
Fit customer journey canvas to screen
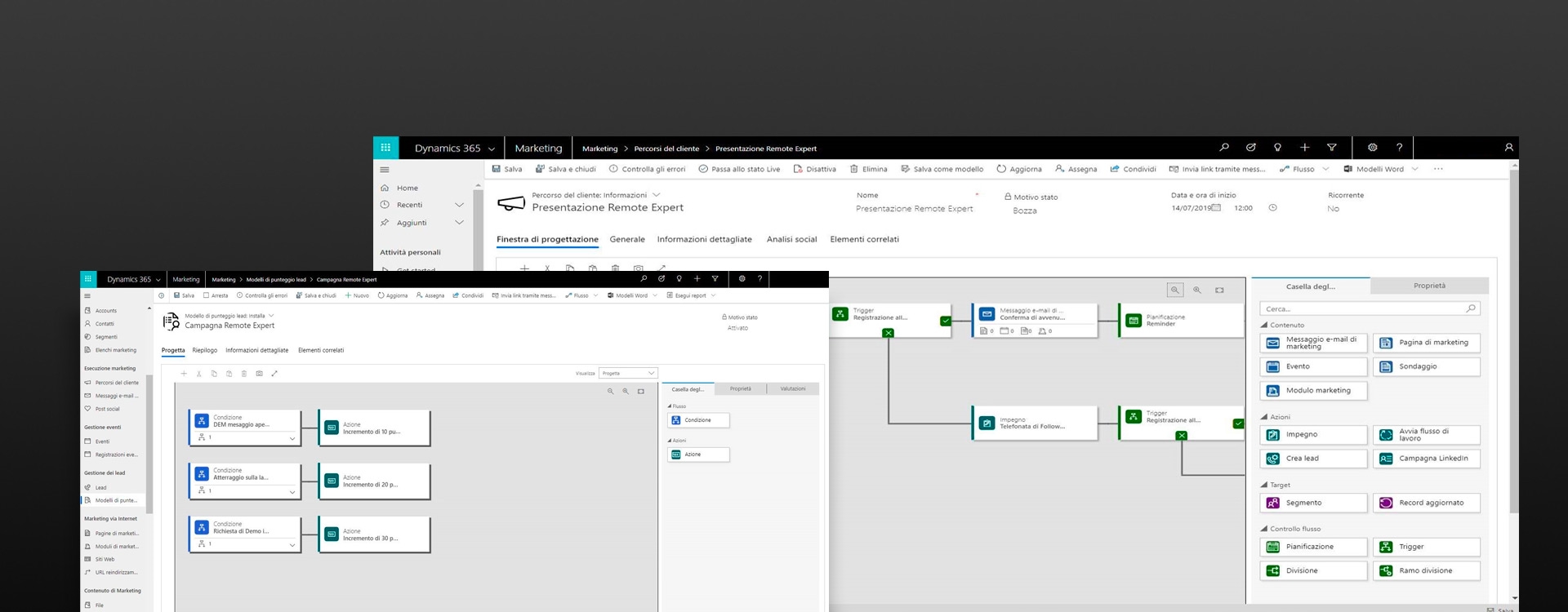click(x=1219, y=290)
